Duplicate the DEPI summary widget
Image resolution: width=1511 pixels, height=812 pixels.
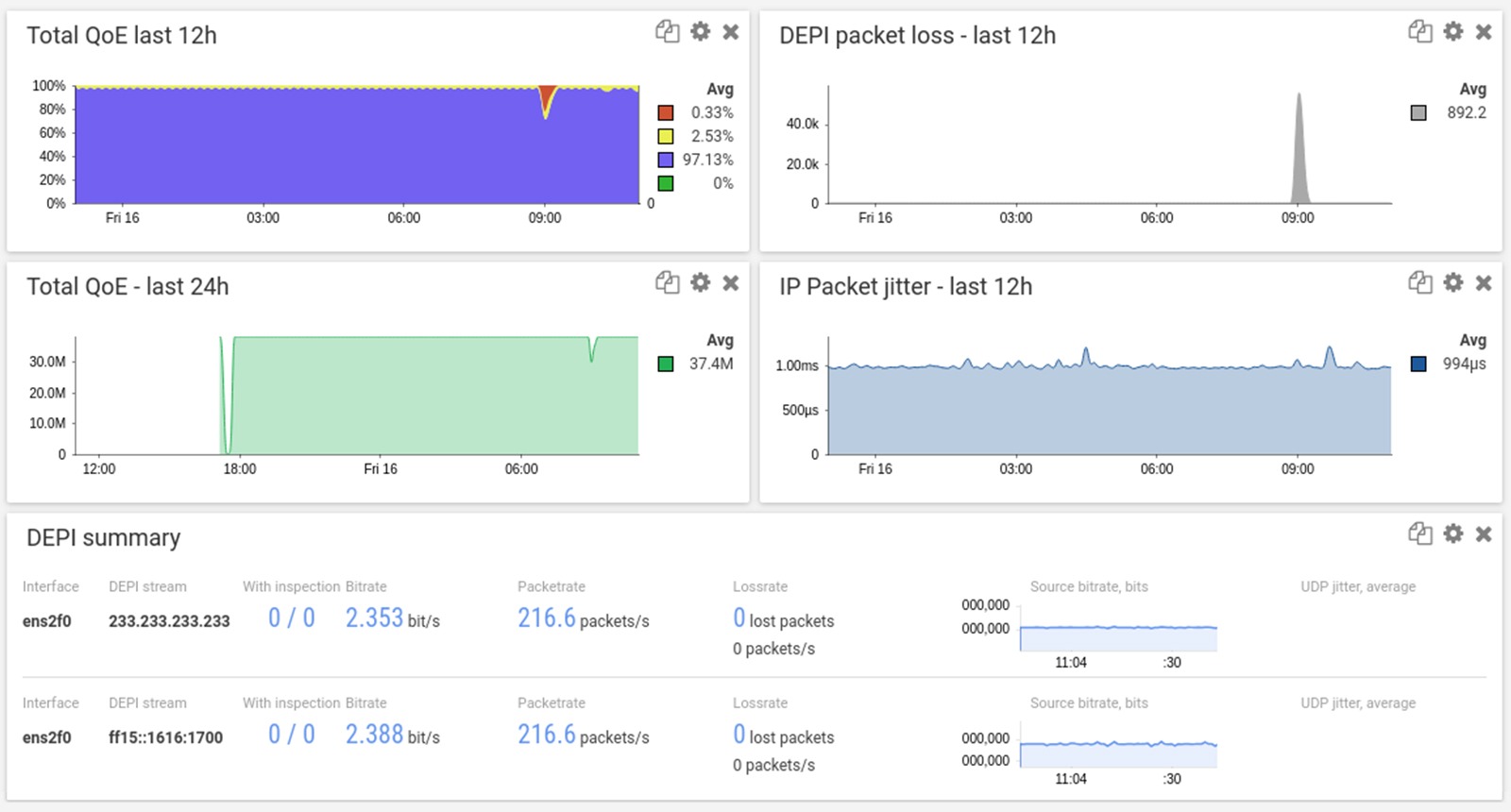point(1419,533)
